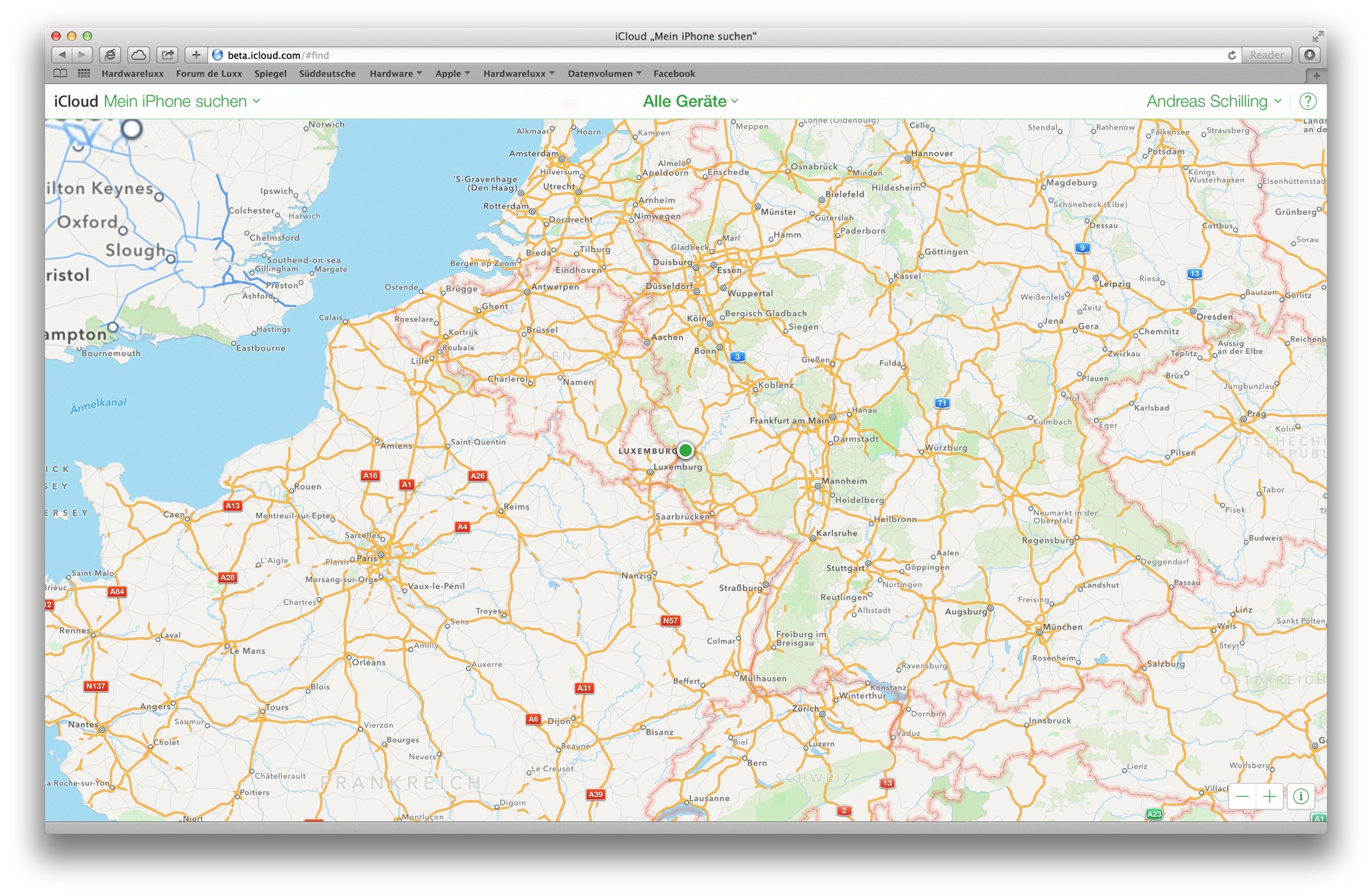Click the Downloads arrow icon
Image resolution: width=1372 pixels, height=896 pixels.
[1310, 55]
